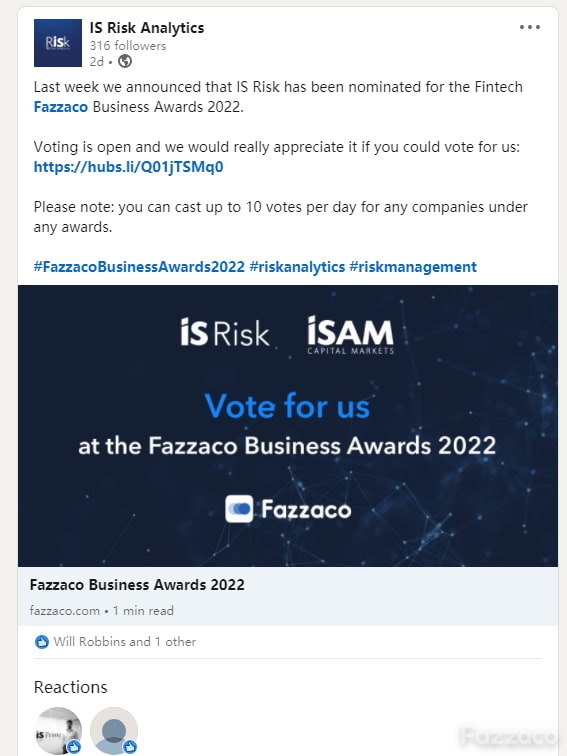The width and height of the screenshot is (567, 756).
Task: Open the hubs.li voting URL
Action: 128,167
